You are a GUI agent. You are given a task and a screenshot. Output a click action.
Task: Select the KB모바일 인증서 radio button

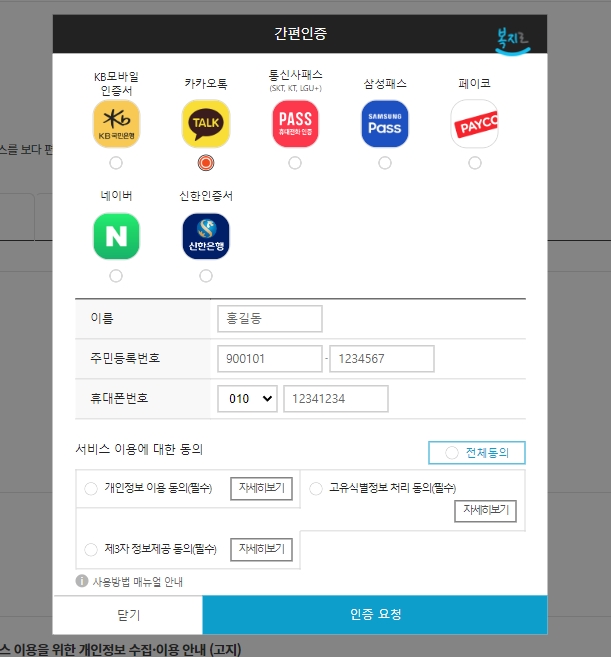click(116, 163)
